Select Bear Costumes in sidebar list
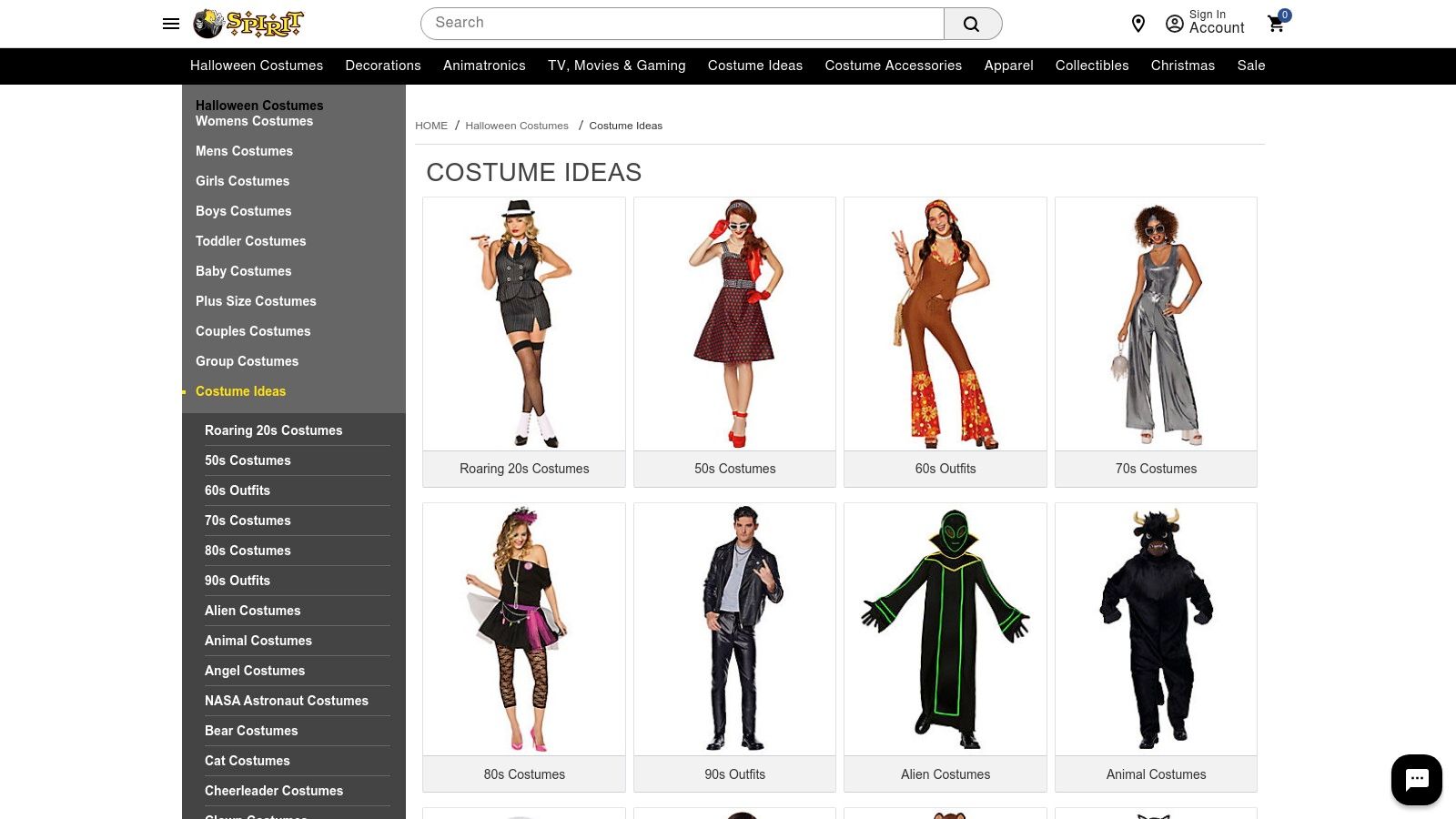The width and height of the screenshot is (1456, 819). pos(251,731)
